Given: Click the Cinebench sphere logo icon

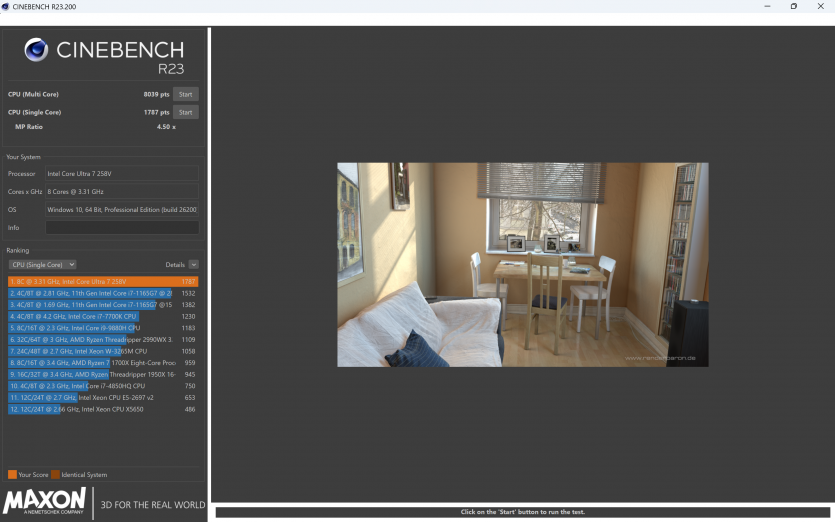Looking at the screenshot, I should tap(36, 50).
